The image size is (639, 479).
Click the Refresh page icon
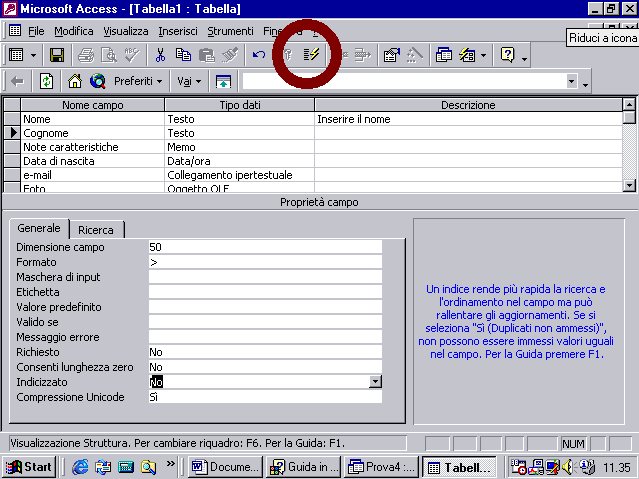point(46,82)
